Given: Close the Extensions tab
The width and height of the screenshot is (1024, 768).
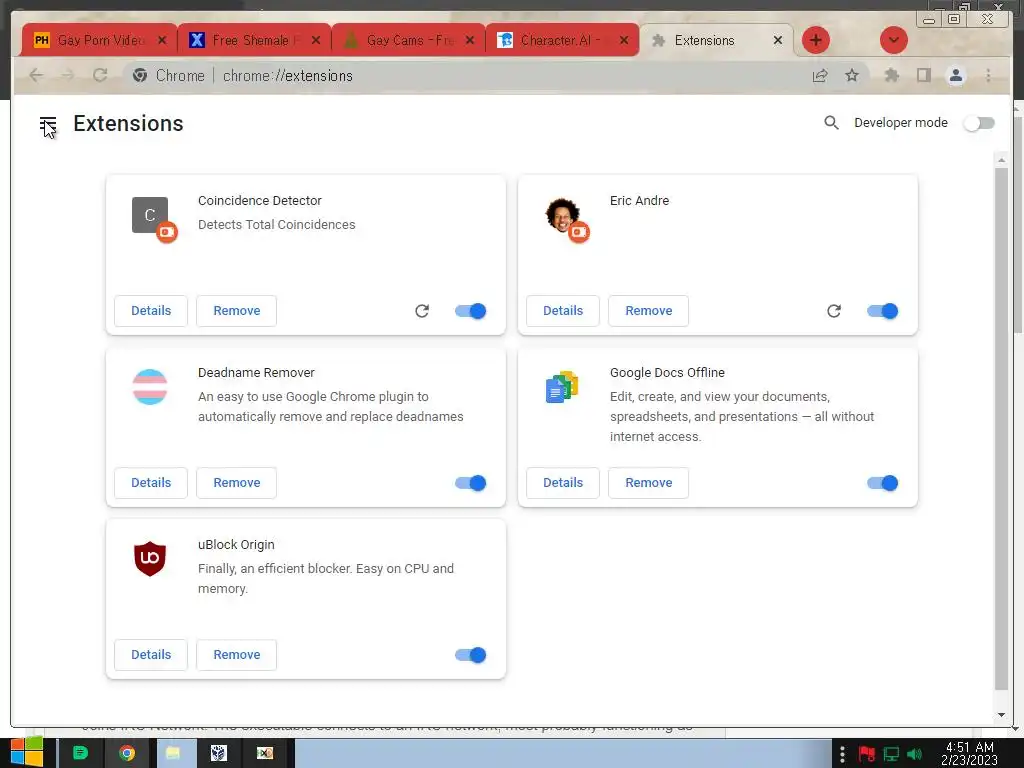Looking at the screenshot, I should (x=777, y=40).
